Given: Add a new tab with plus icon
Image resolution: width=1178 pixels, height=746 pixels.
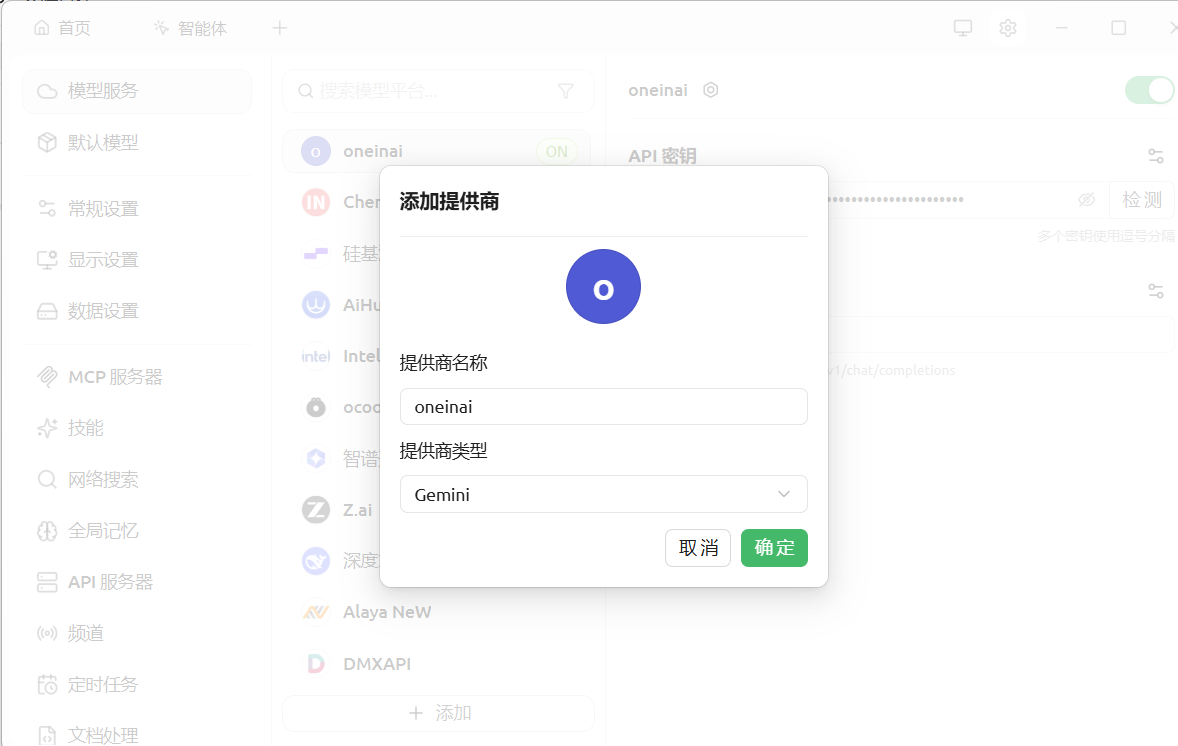Looking at the screenshot, I should tap(279, 29).
